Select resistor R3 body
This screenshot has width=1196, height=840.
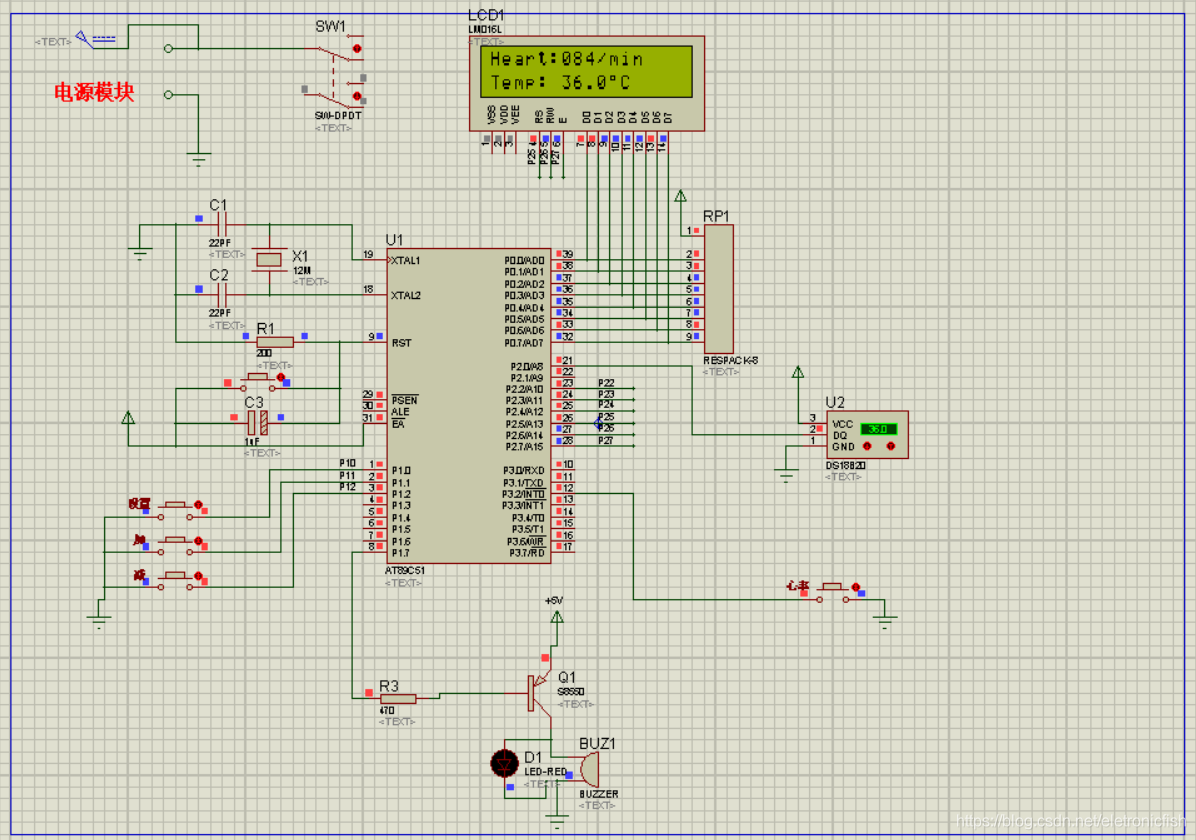point(398,698)
